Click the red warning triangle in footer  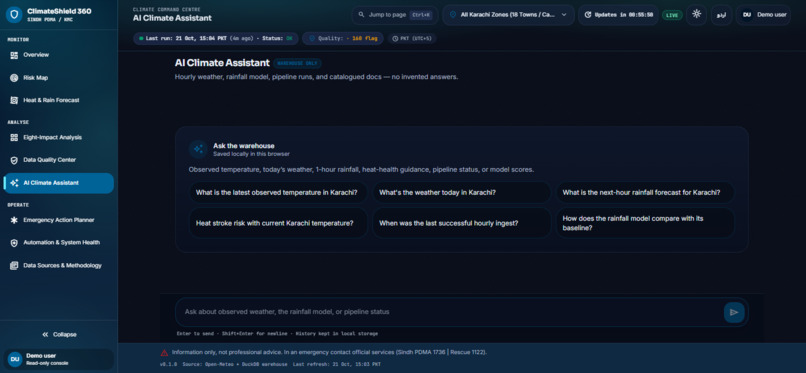click(164, 352)
